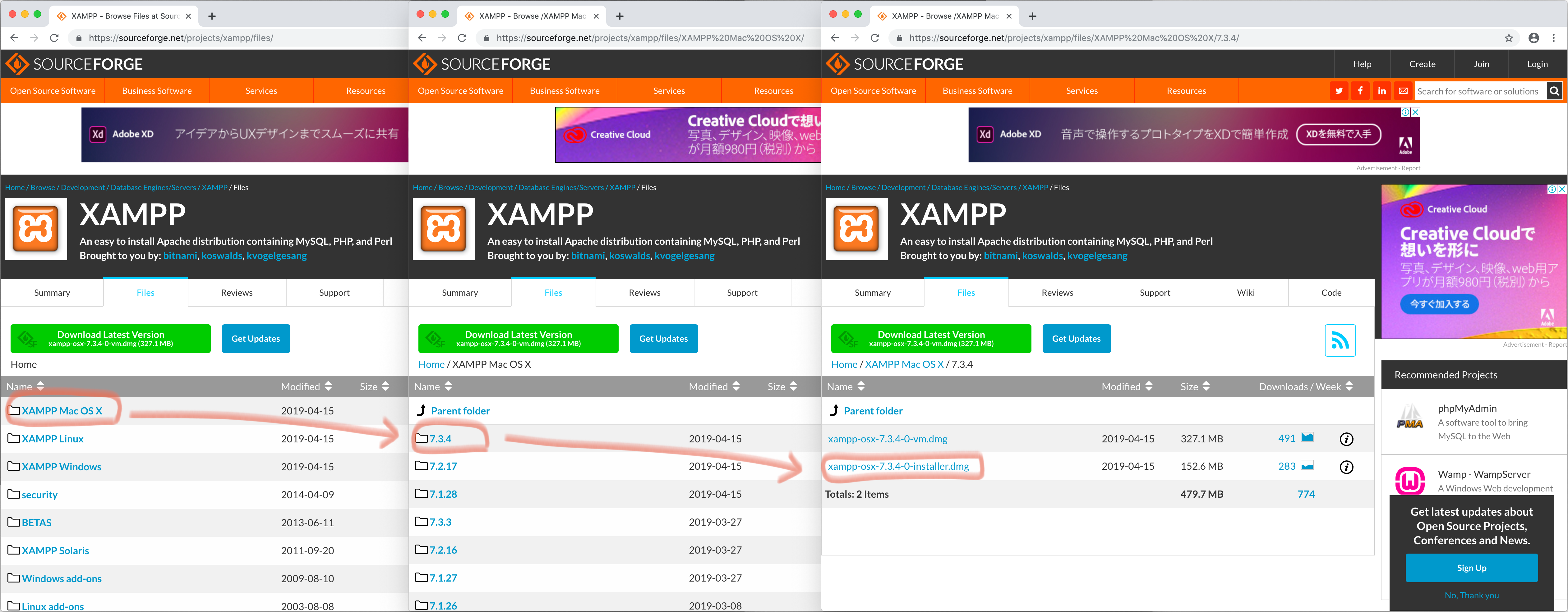Screen dimensions: 1568x612
Task: Open the Chrome profile account icon
Action: click(1534, 38)
